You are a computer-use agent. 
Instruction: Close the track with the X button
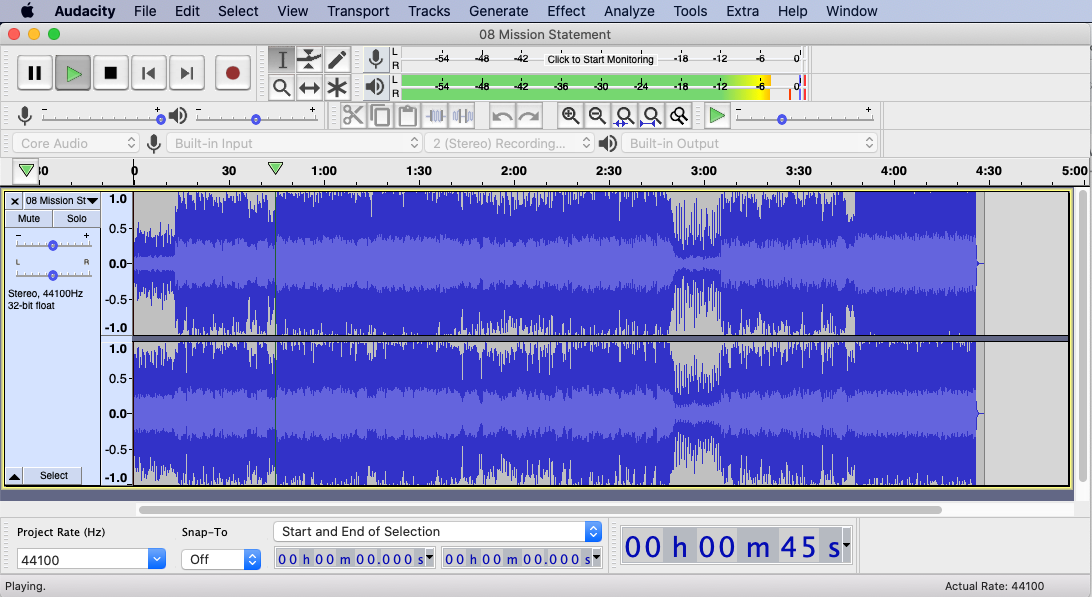[x=15, y=201]
